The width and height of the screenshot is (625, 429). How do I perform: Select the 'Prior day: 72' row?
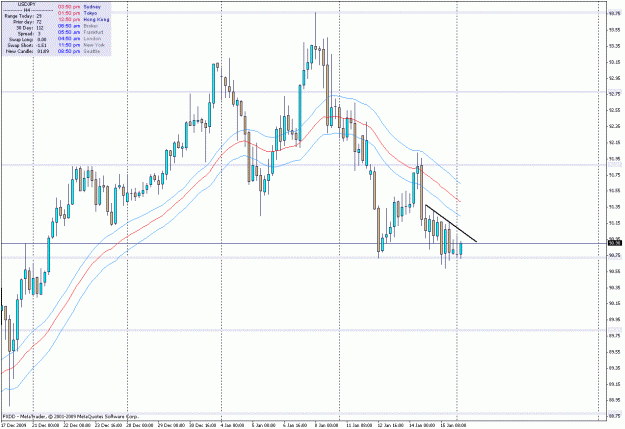click(x=28, y=22)
